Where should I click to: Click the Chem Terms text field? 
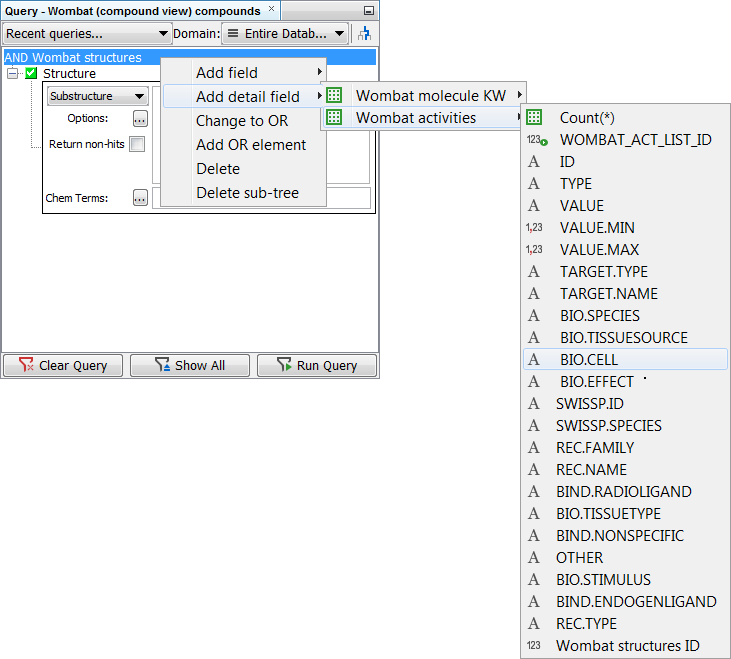[x=261, y=198]
